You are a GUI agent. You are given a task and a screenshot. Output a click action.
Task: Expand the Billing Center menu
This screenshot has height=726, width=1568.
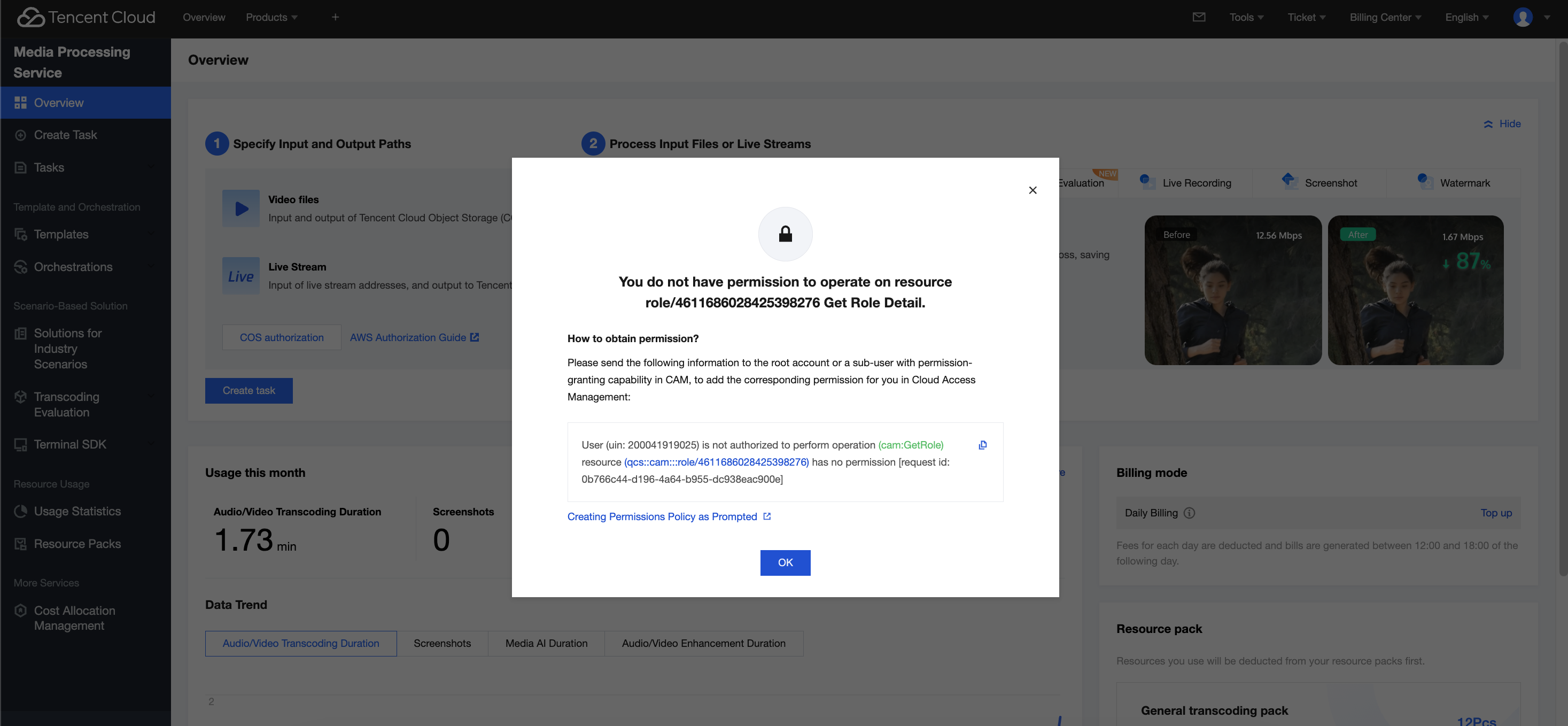point(1385,17)
